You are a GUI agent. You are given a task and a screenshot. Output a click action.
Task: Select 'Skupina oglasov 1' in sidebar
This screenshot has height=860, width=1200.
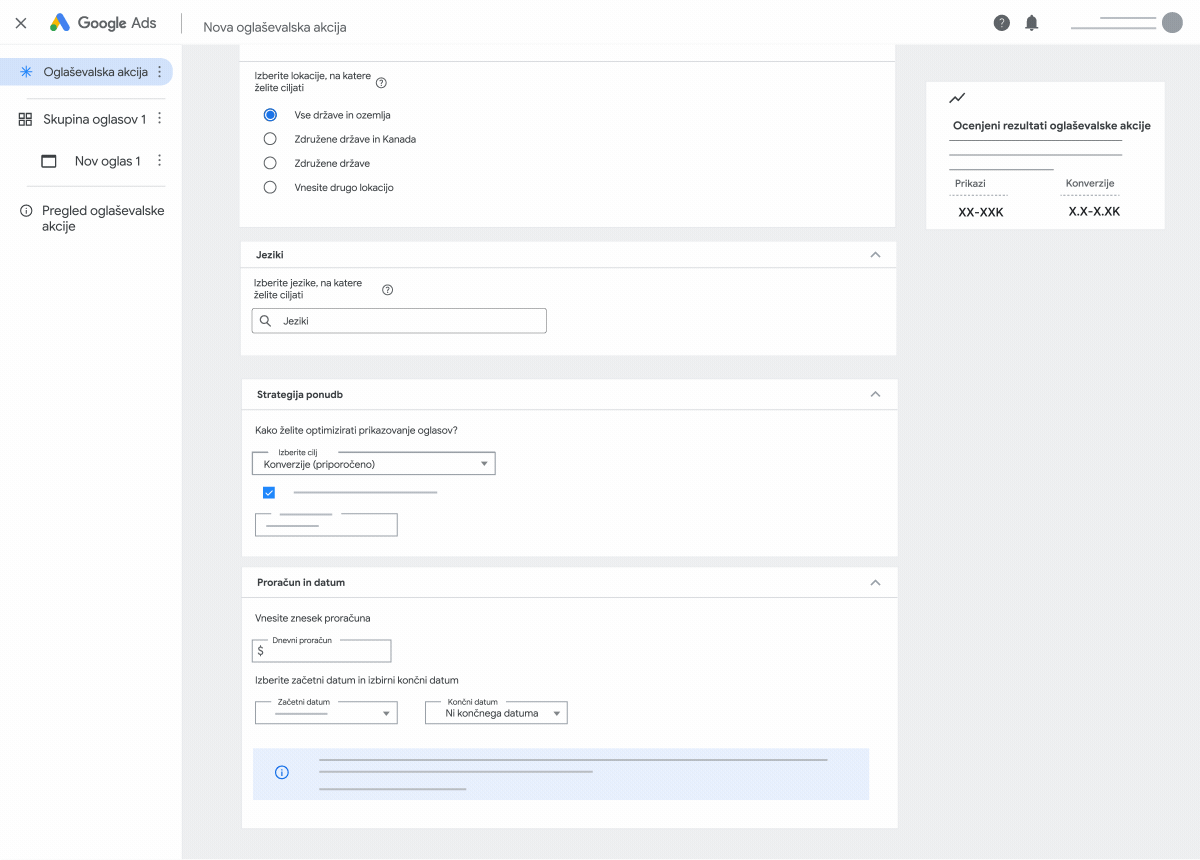[x=94, y=119]
